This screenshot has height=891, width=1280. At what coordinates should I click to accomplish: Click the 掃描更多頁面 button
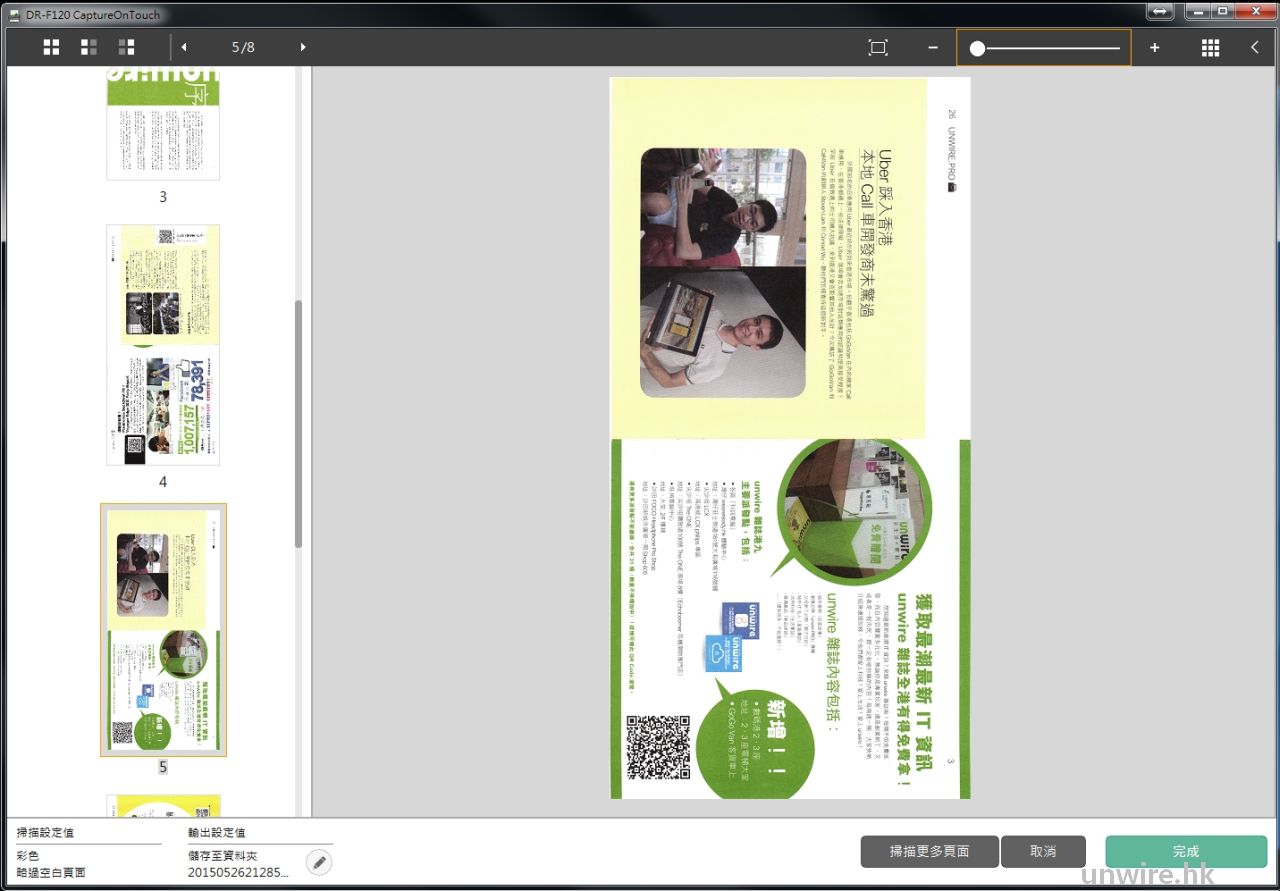(929, 851)
